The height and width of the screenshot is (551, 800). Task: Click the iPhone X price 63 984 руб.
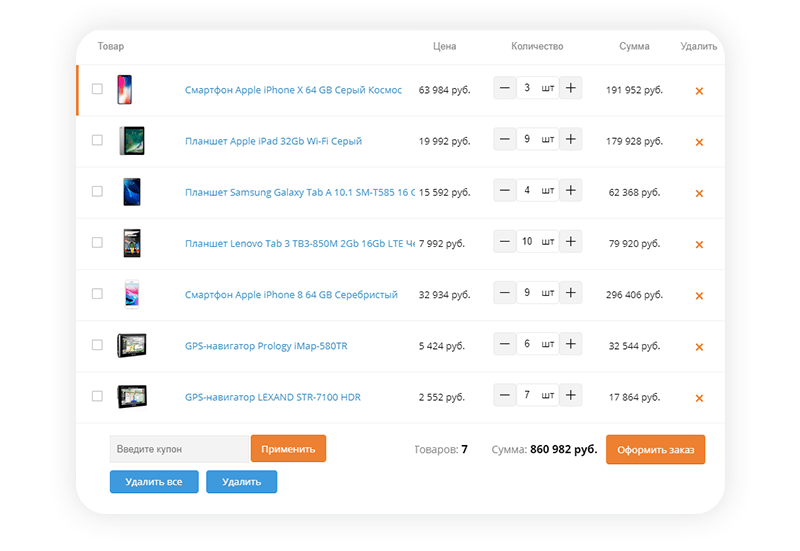[444, 90]
